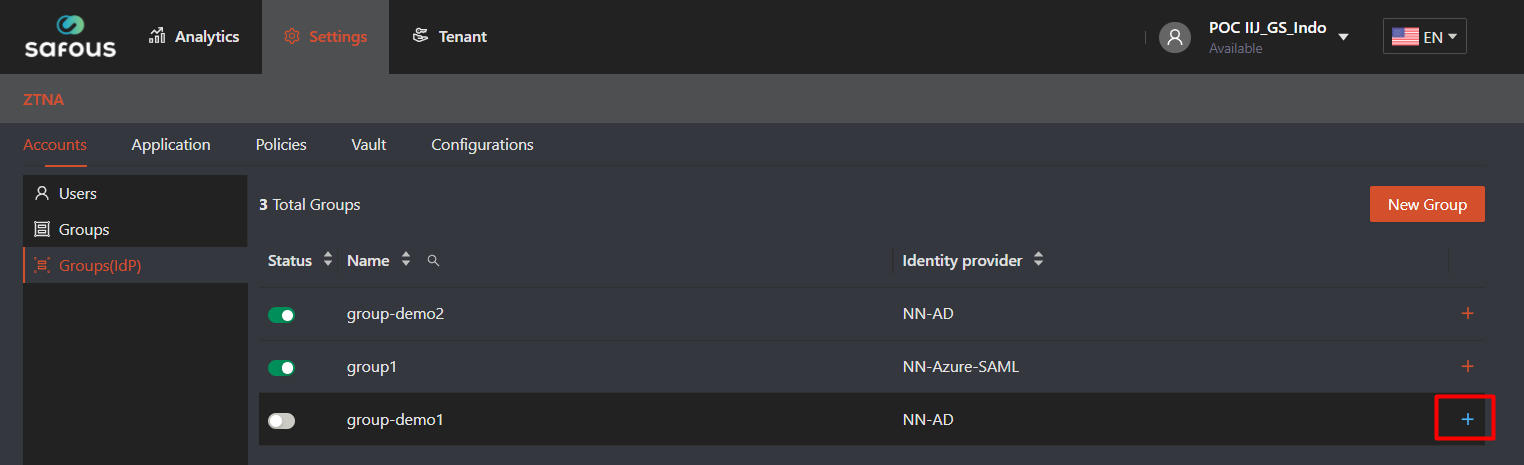
Task: Click the plus icon for group-demo1
Action: pyautogui.click(x=1467, y=420)
